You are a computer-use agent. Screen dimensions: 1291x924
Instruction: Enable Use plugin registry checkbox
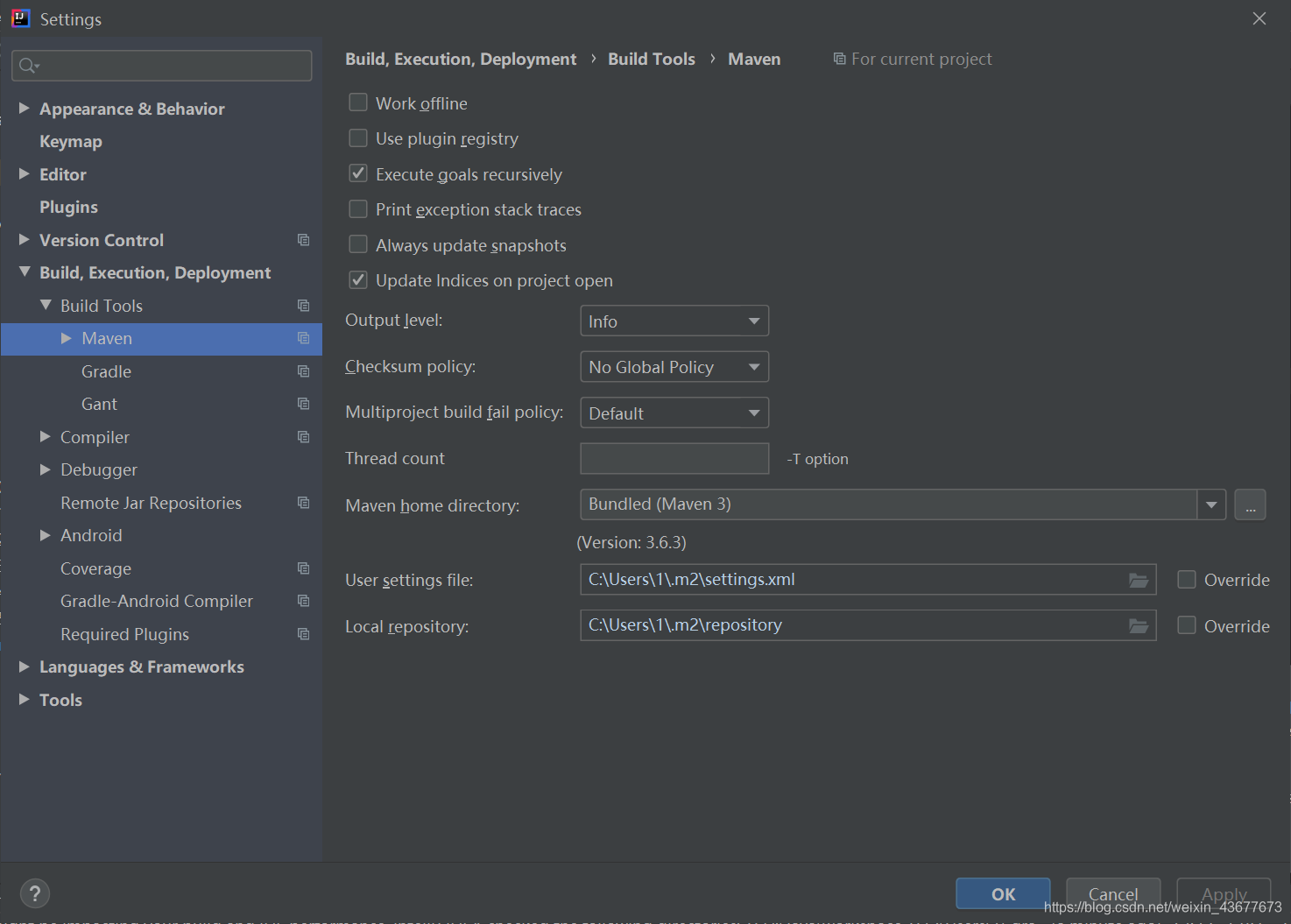point(358,138)
